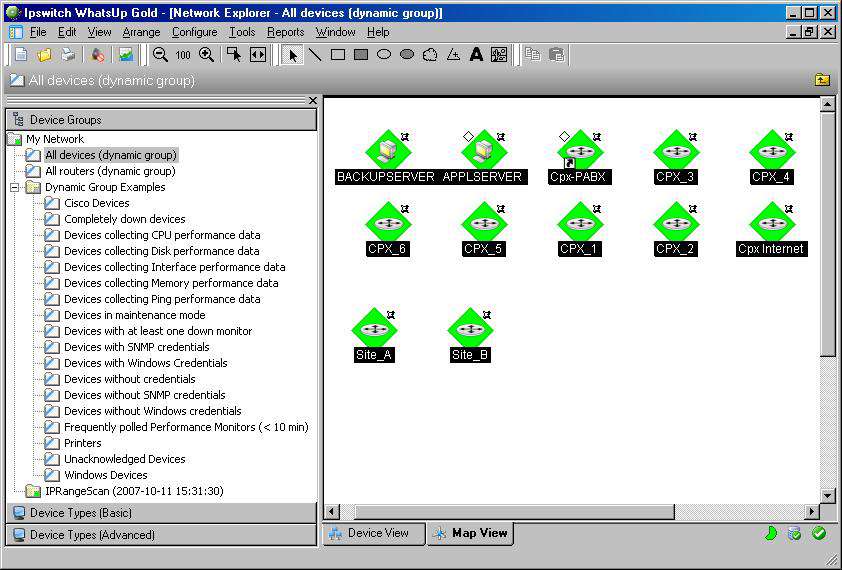
Task: Collapse the Dynamic Group Examples folder
Action: click(x=14, y=187)
